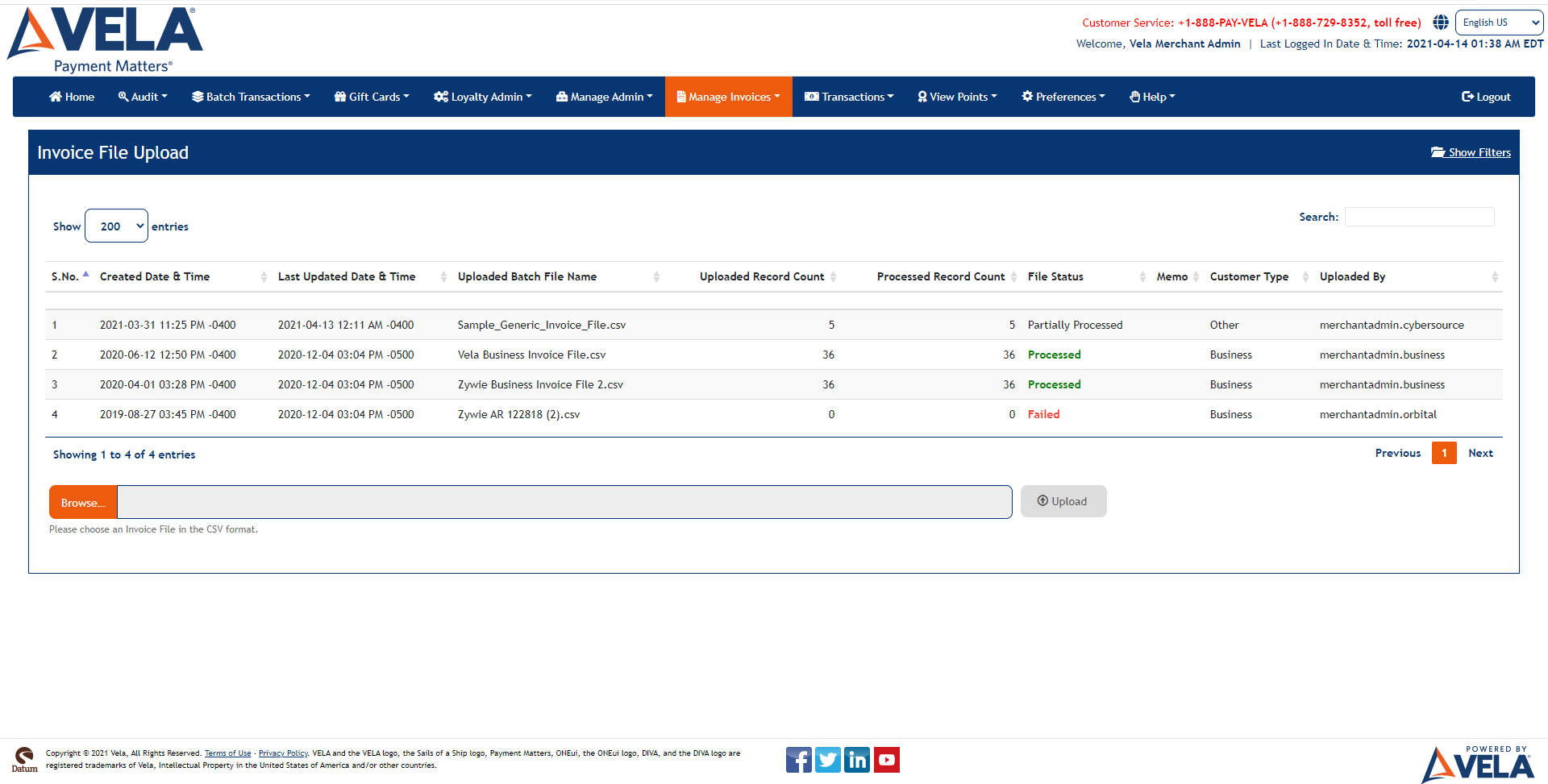
Task: Click the Preferences gear icon
Action: coord(1027,97)
